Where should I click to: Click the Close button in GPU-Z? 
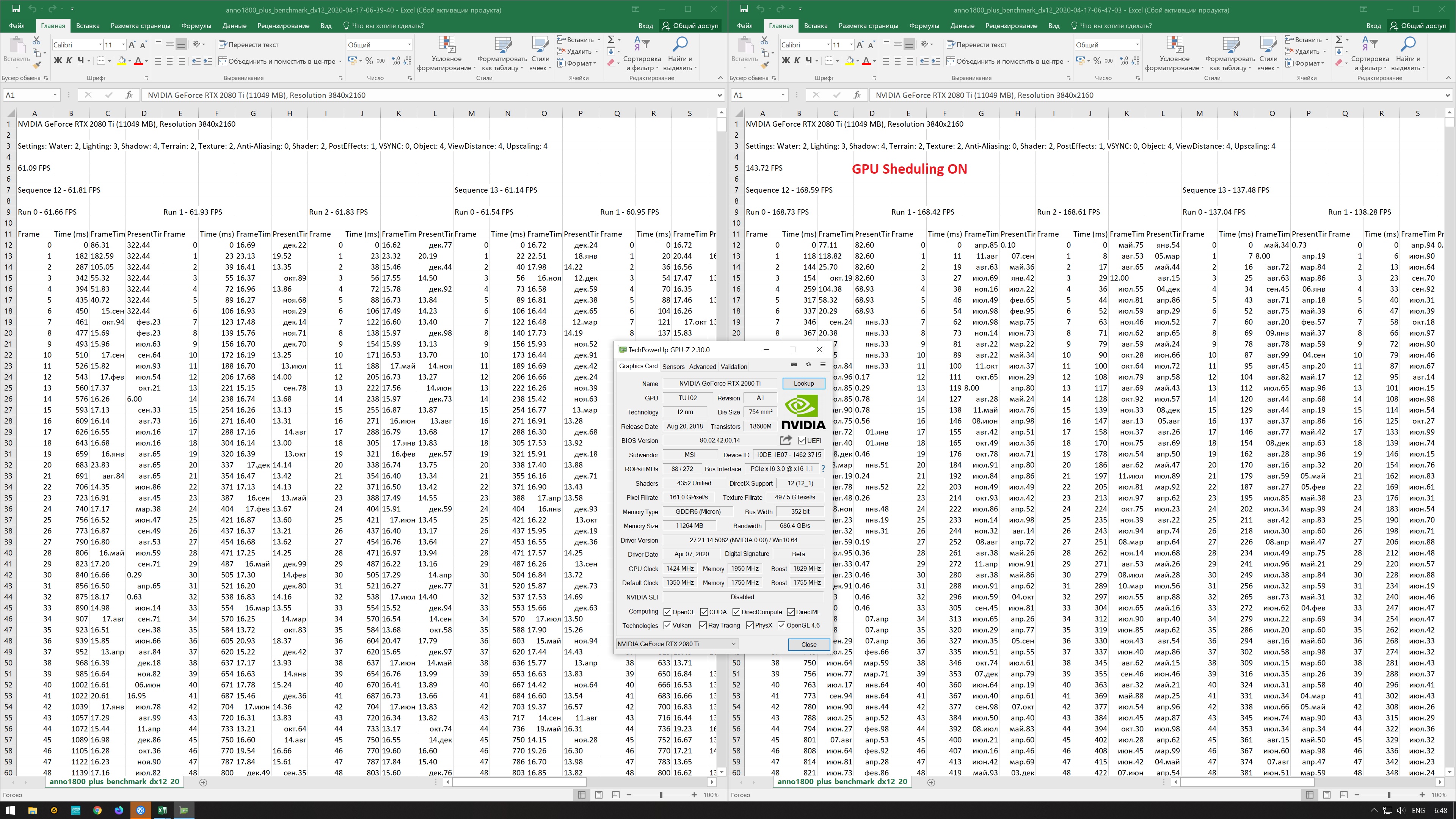808,644
